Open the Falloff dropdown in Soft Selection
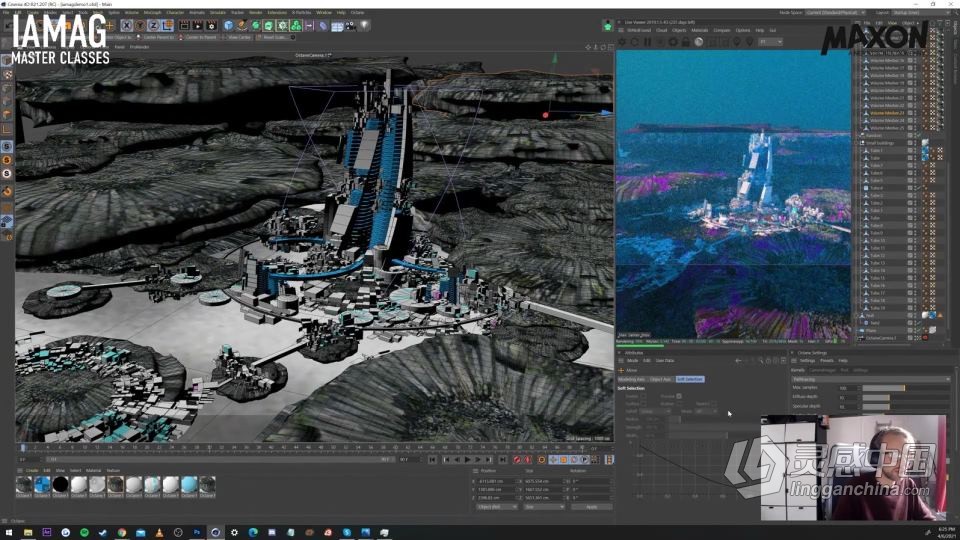Viewport: 960px width, 540px height. point(655,411)
